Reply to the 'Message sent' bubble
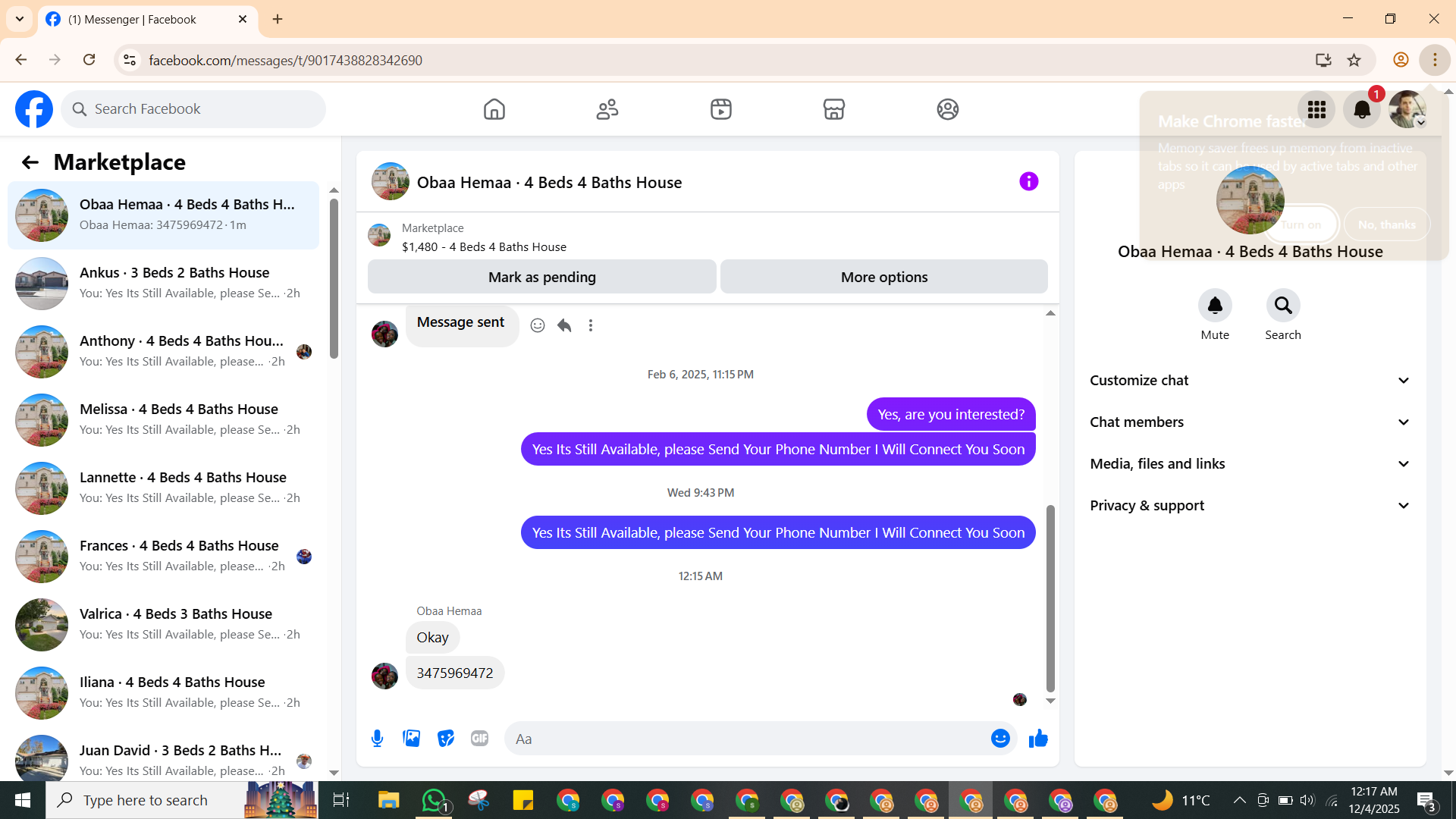This screenshot has height=819, width=1456. [564, 325]
